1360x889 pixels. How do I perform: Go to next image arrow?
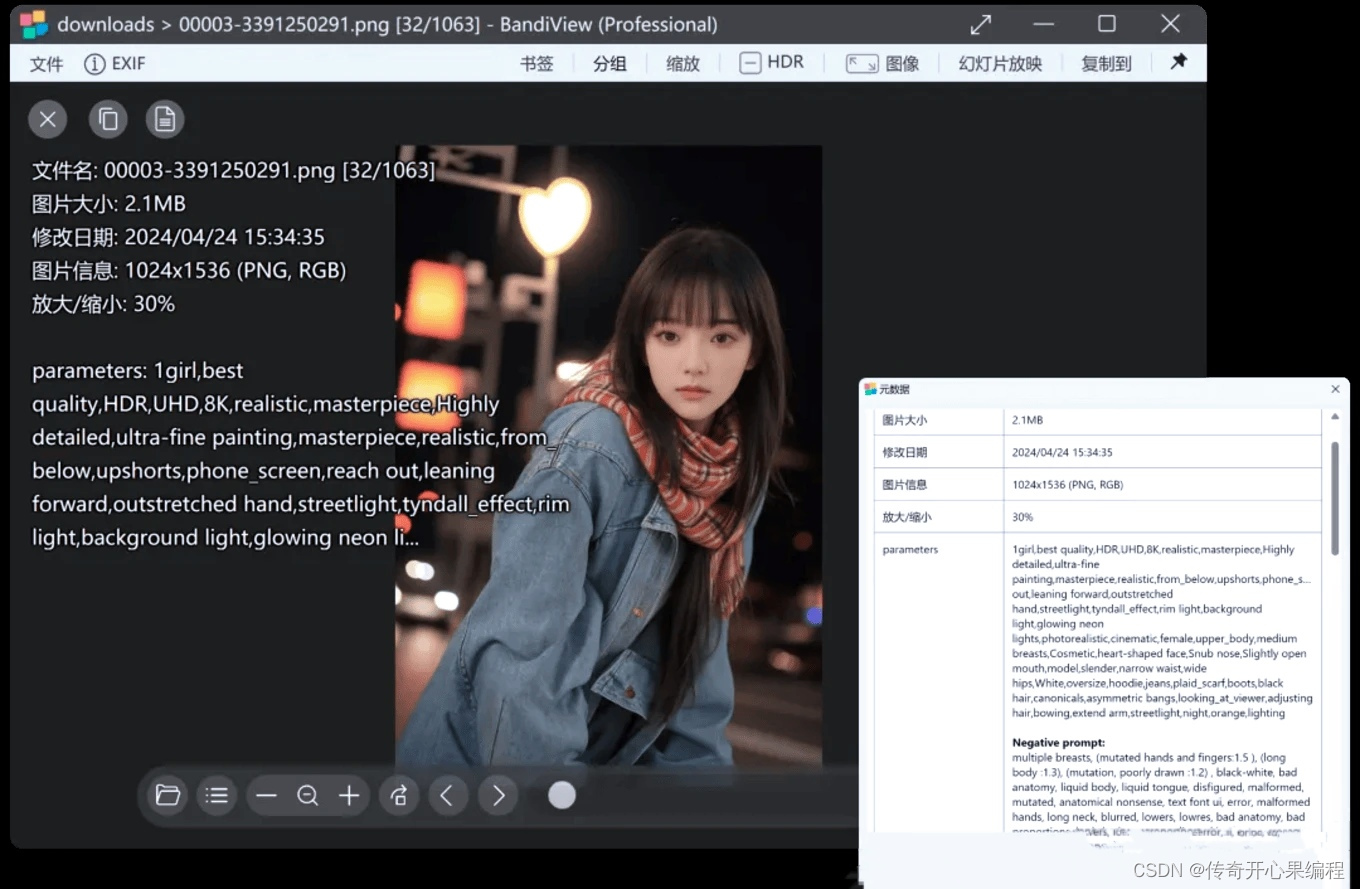coord(498,796)
